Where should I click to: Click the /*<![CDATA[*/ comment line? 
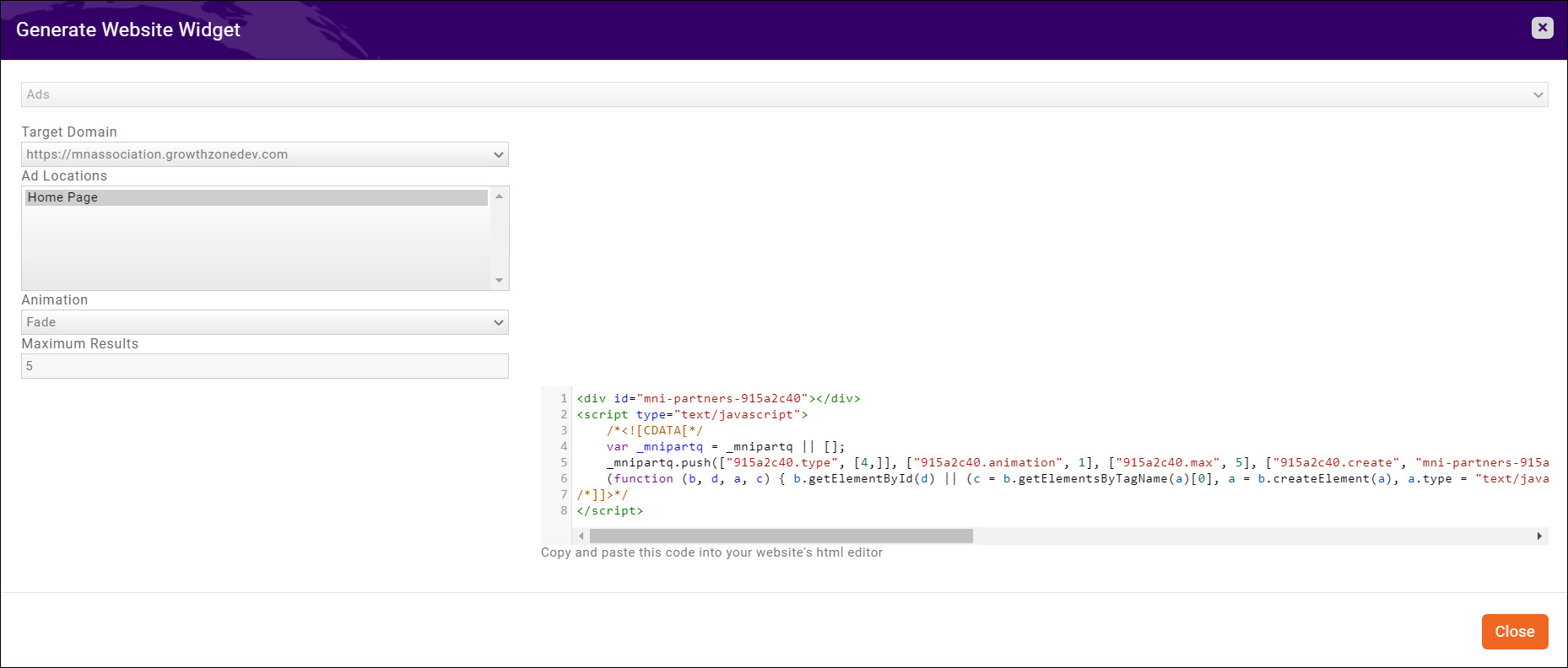click(x=654, y=430)
